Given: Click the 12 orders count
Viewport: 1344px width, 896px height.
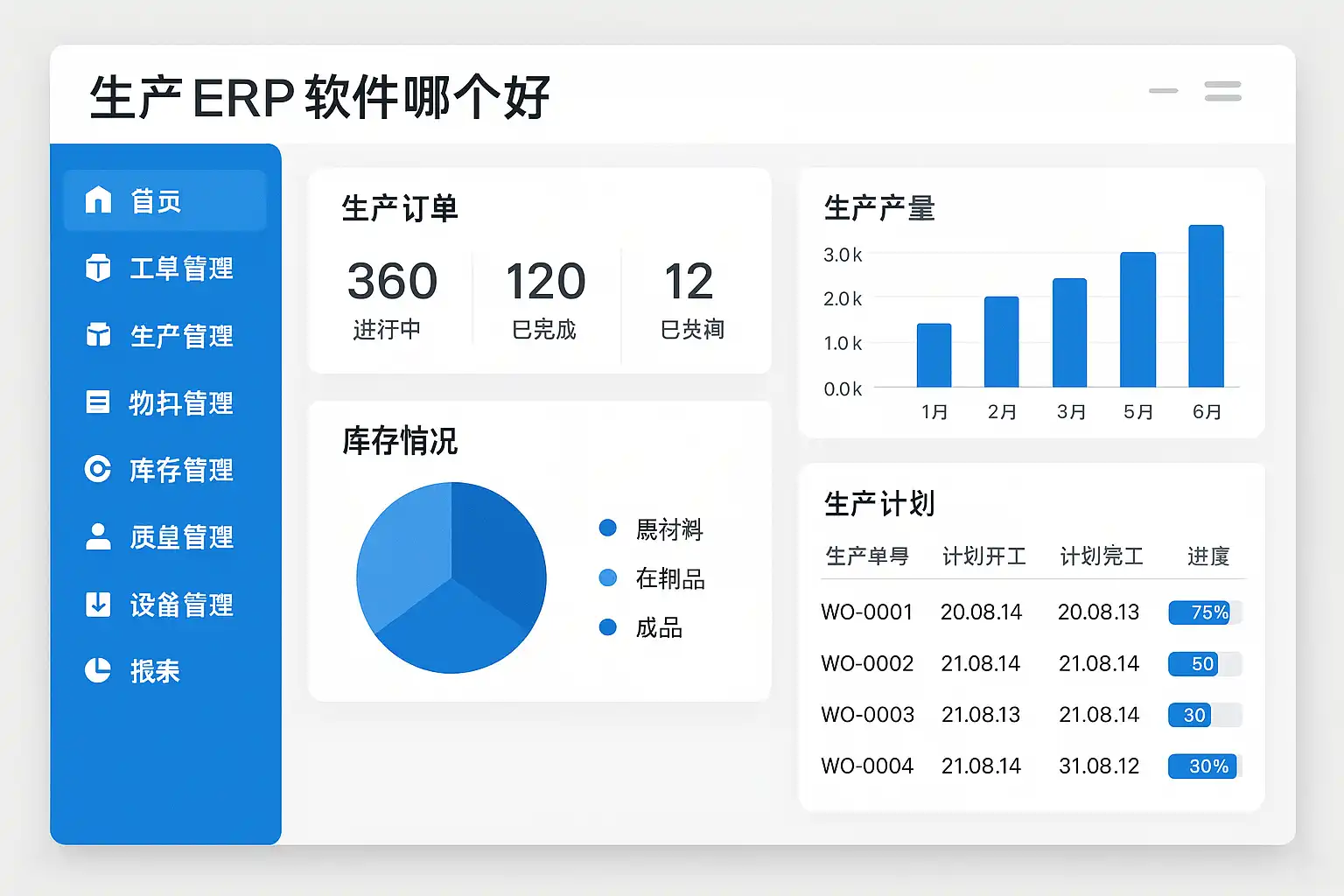Looking at the screenshot, I should pos(689,281).
